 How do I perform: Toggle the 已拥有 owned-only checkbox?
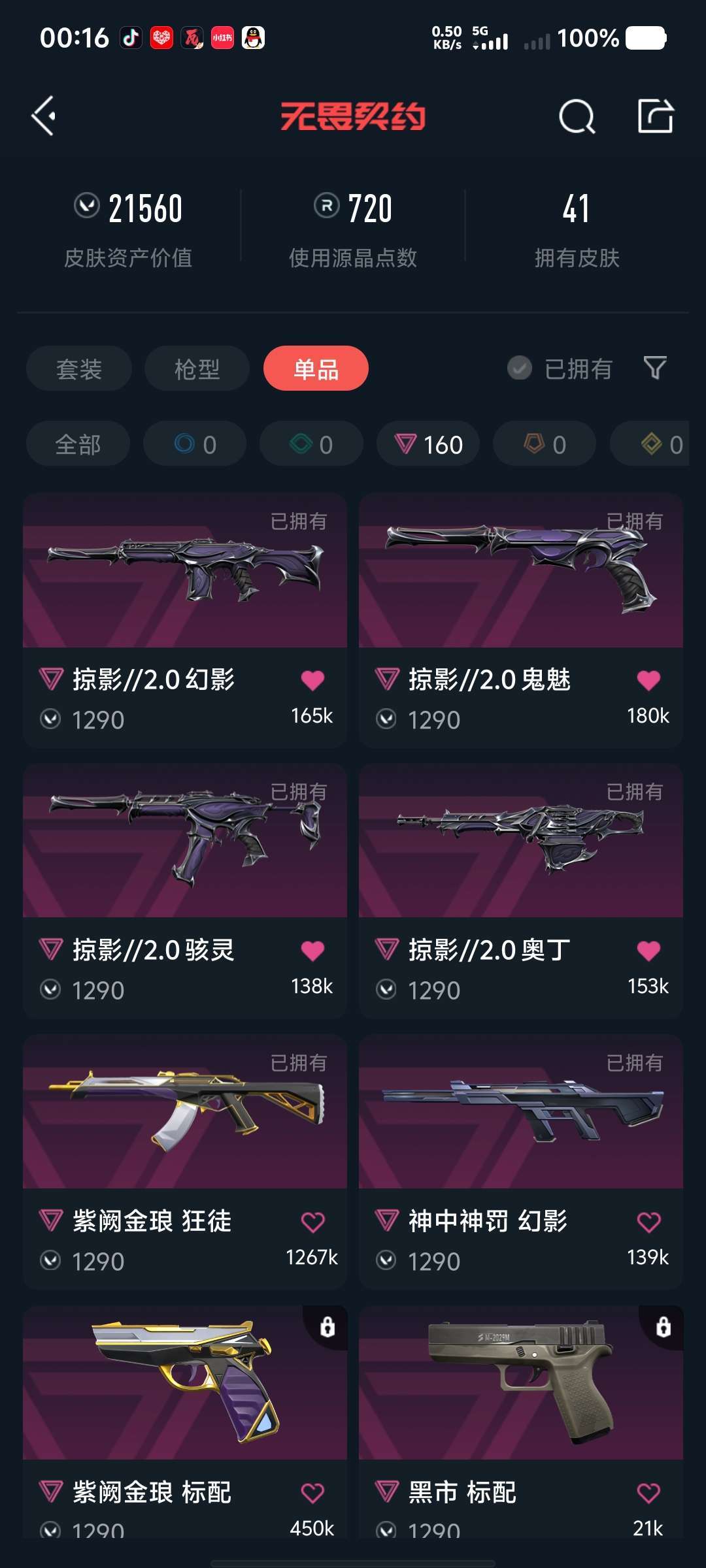point(520,368)
